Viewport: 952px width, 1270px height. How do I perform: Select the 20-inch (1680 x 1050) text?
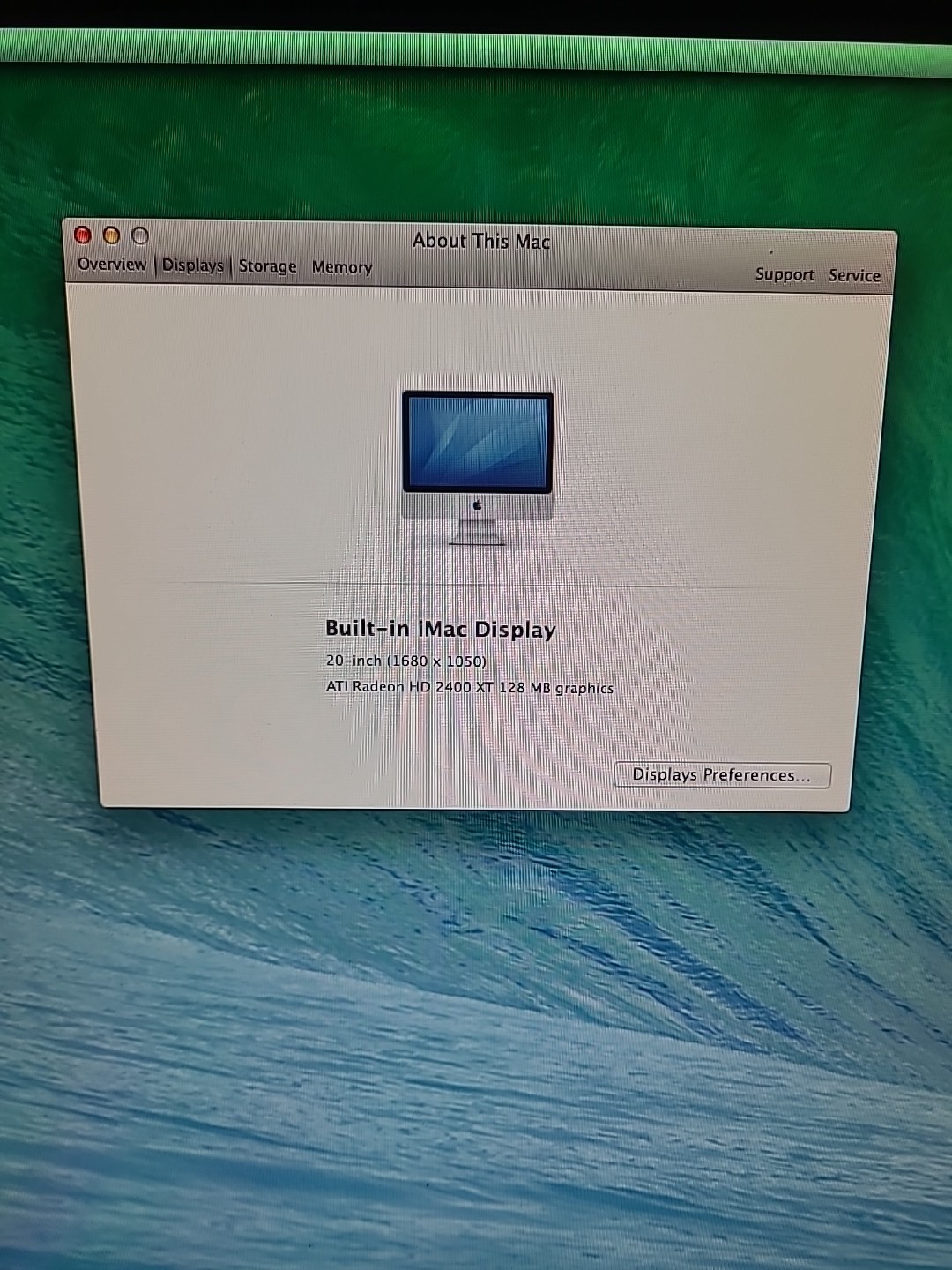pos(406,661)
